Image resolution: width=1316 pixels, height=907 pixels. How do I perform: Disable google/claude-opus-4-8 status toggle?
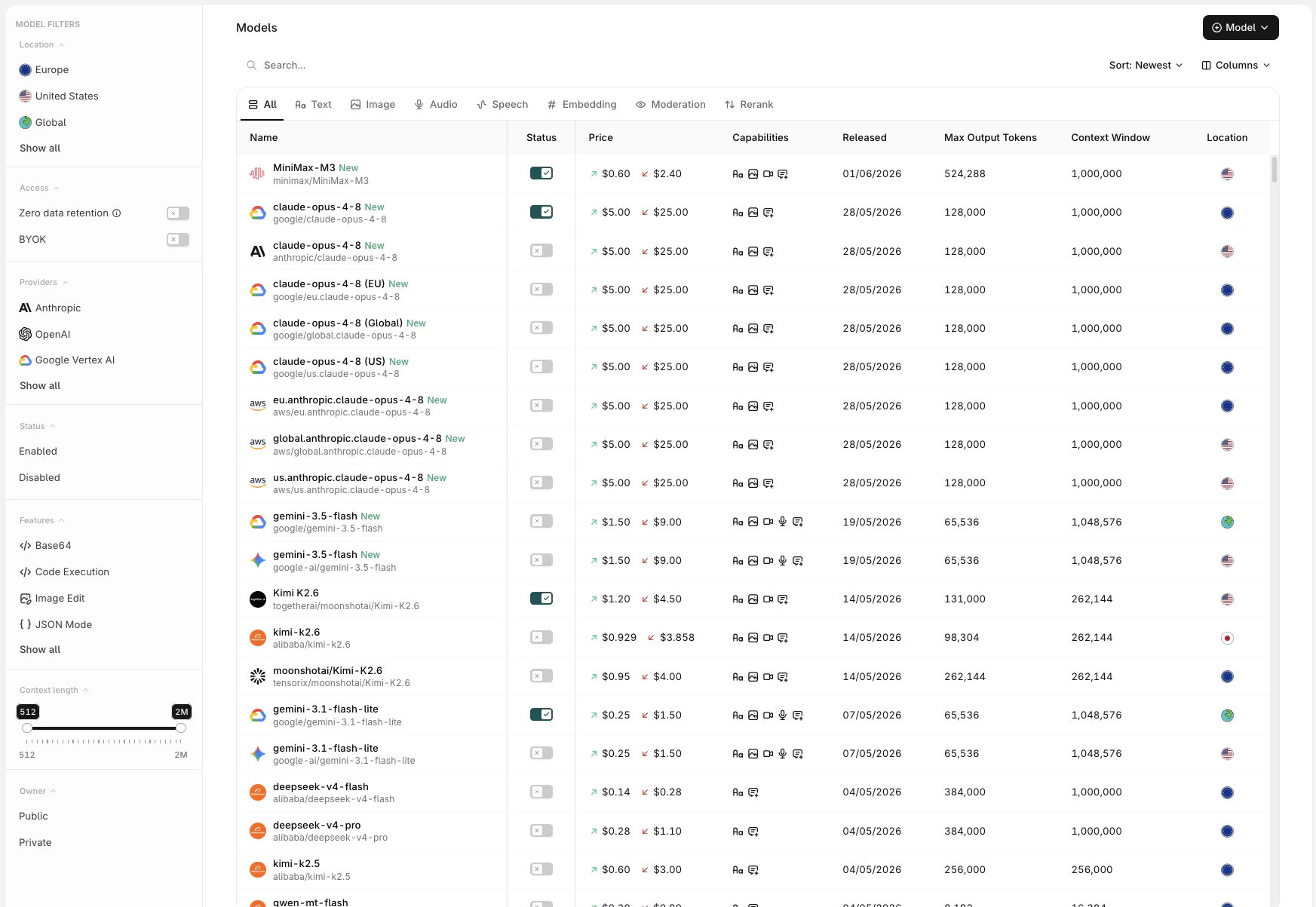click(541, 212)
